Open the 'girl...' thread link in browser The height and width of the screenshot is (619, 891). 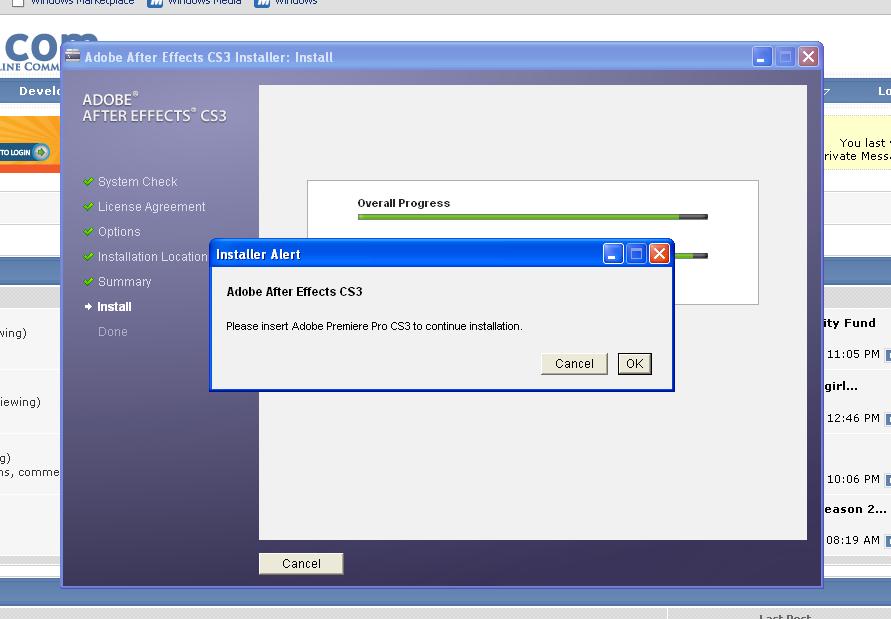841,386
